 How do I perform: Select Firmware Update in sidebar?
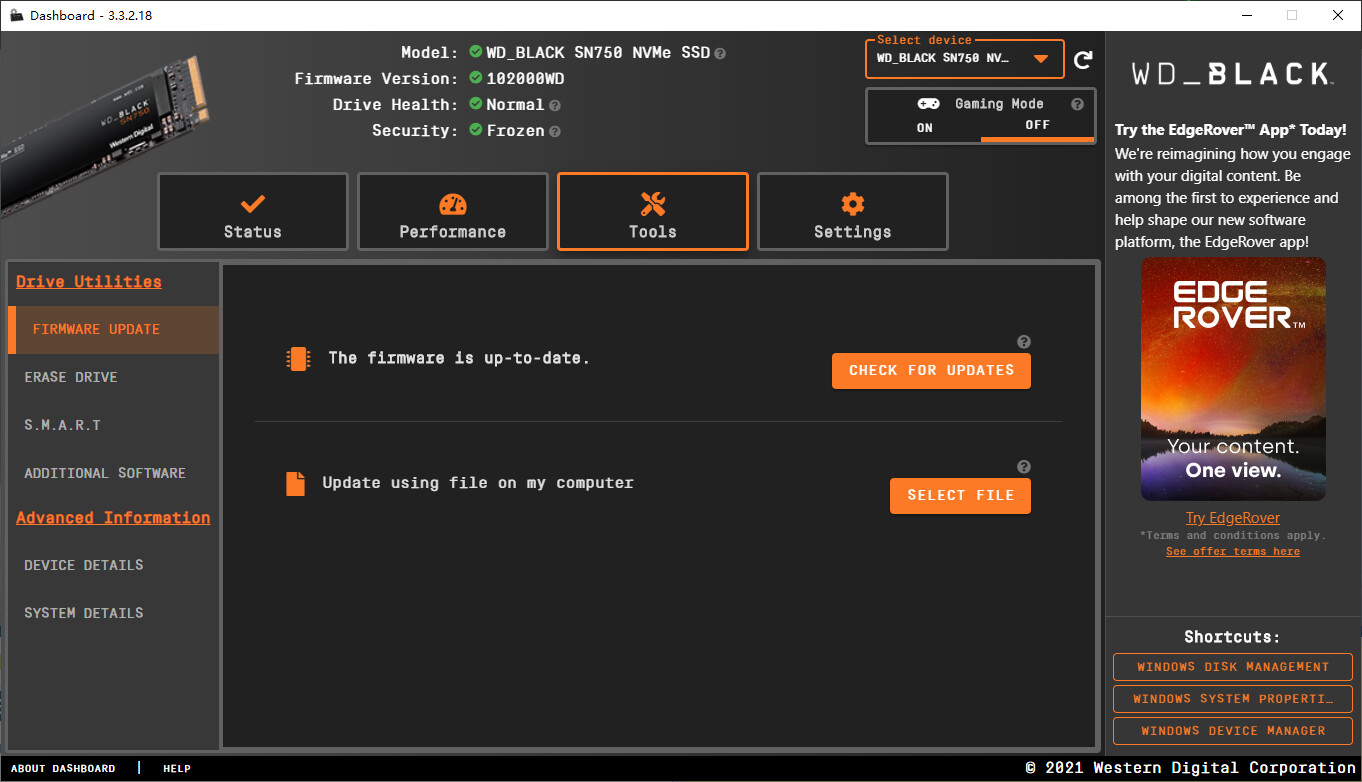[x=113, y=330]
